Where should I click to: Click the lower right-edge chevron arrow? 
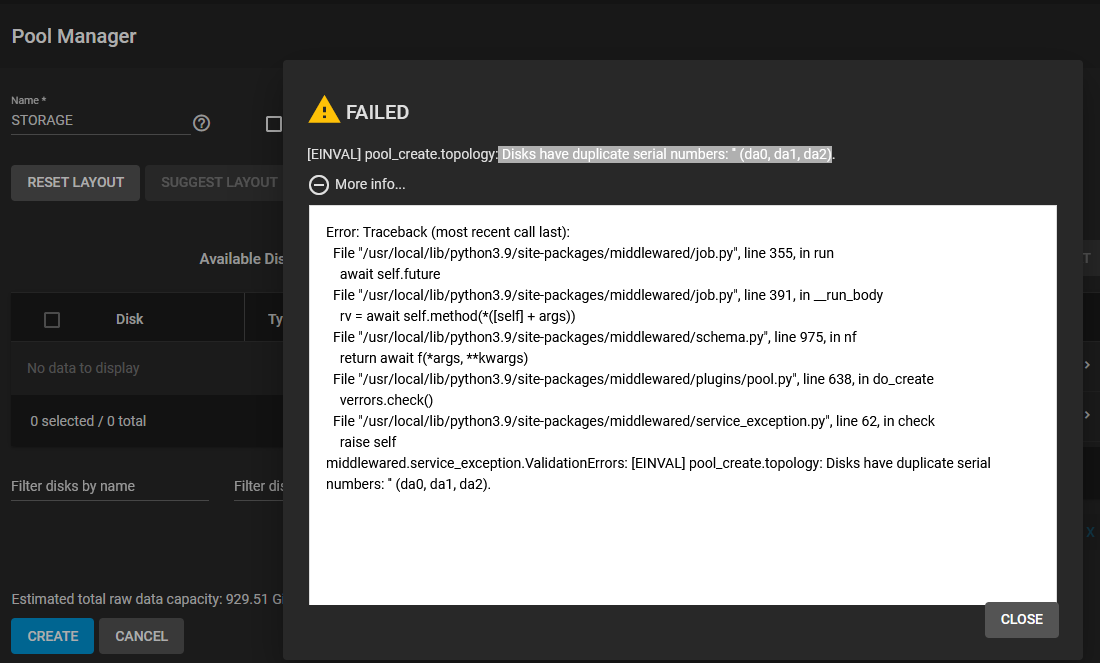click(1087, 415)
